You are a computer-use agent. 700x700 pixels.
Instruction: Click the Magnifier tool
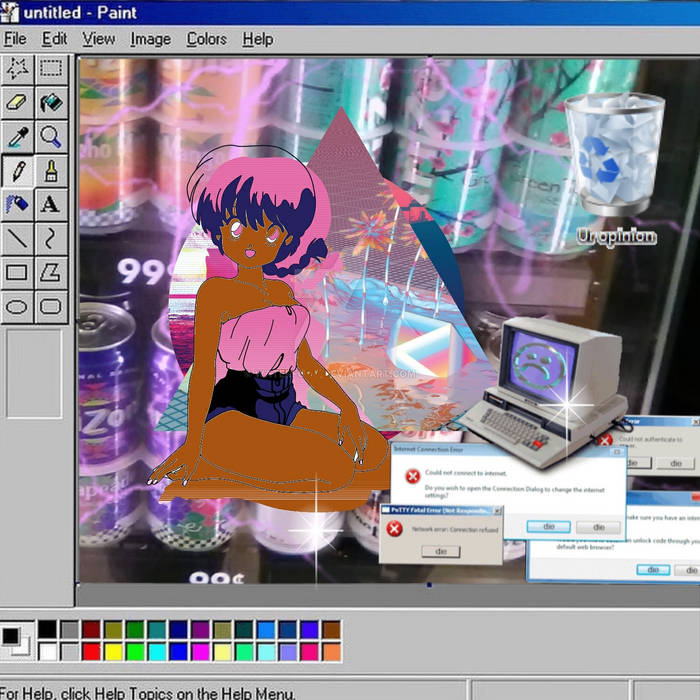51,136
